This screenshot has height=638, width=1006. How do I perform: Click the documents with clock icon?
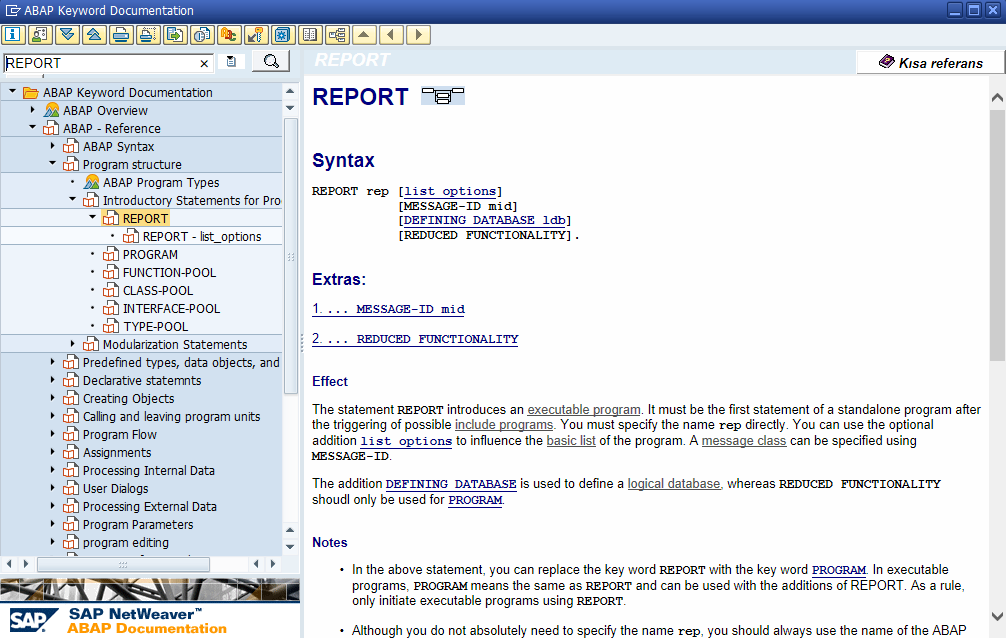coord(201,35)
